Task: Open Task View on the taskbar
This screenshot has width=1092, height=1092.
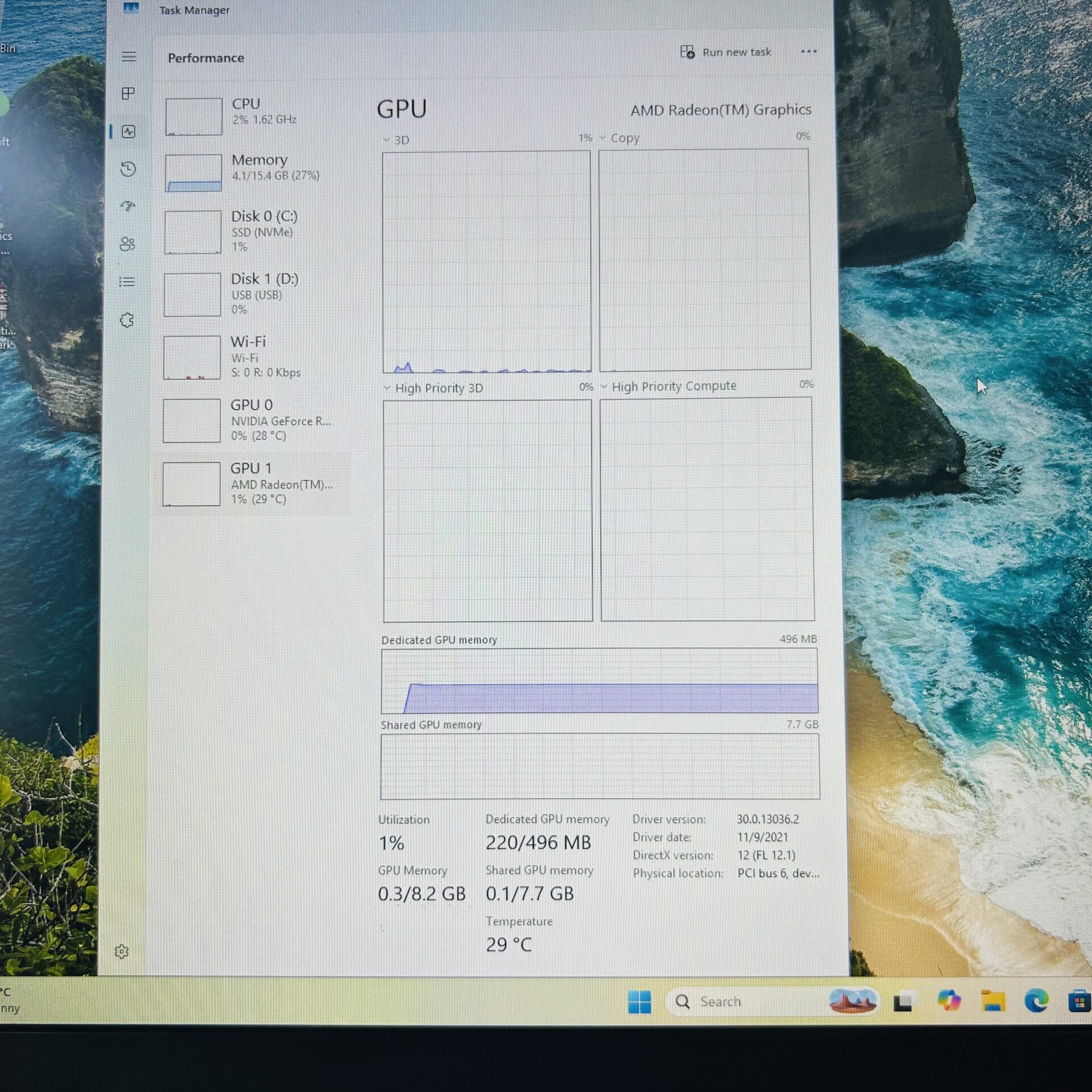Action: [903, 1002]
